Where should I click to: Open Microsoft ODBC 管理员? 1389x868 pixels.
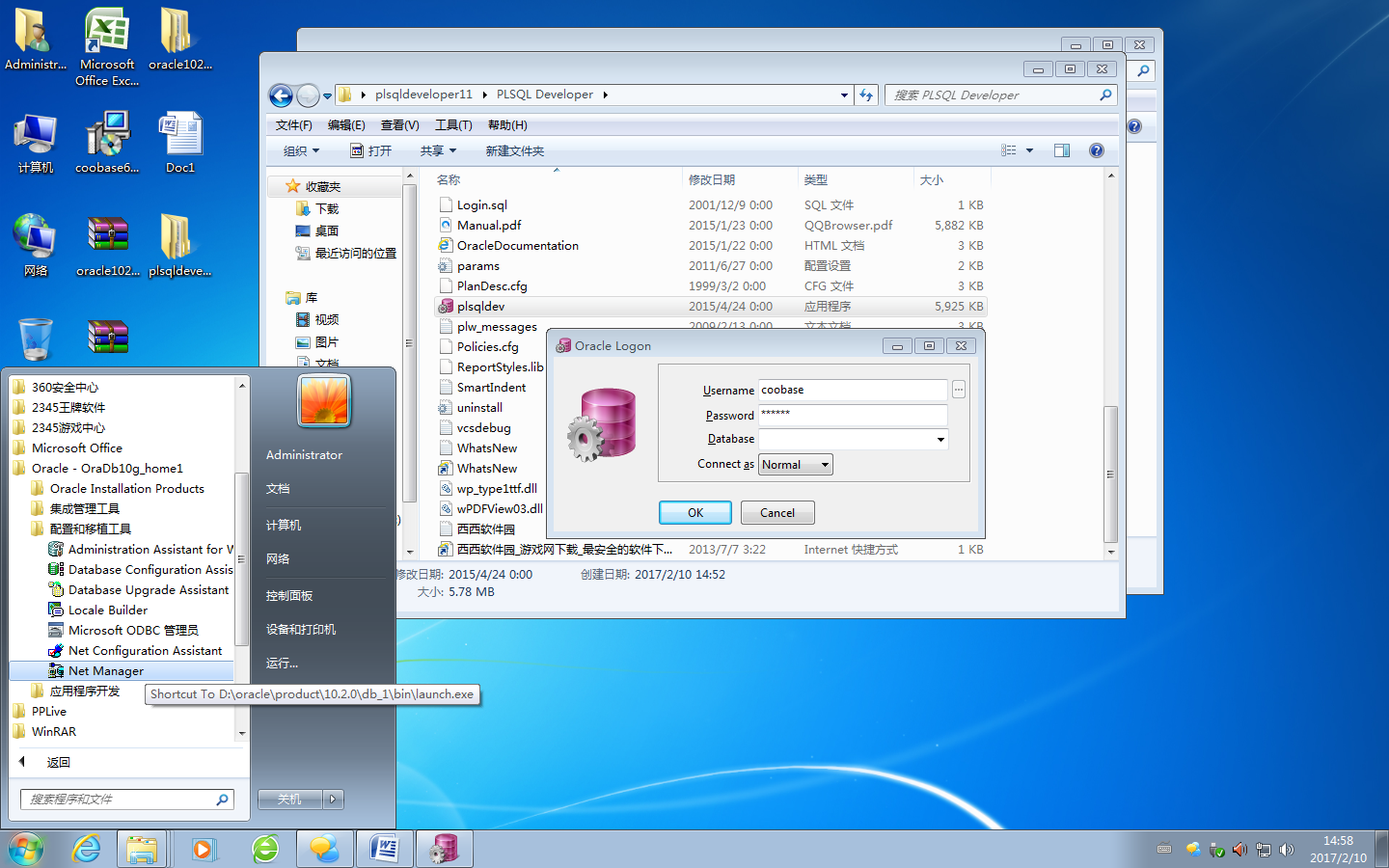point(122,630)
